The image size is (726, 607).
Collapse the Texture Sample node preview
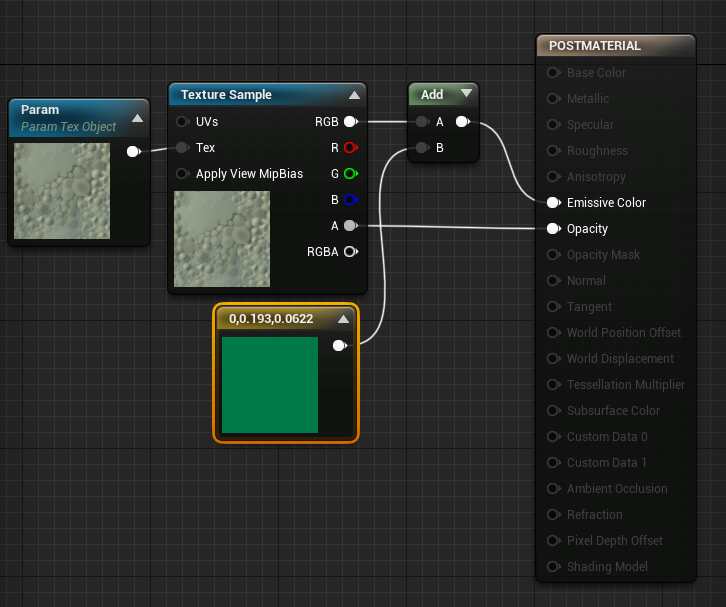coord(354,96)
